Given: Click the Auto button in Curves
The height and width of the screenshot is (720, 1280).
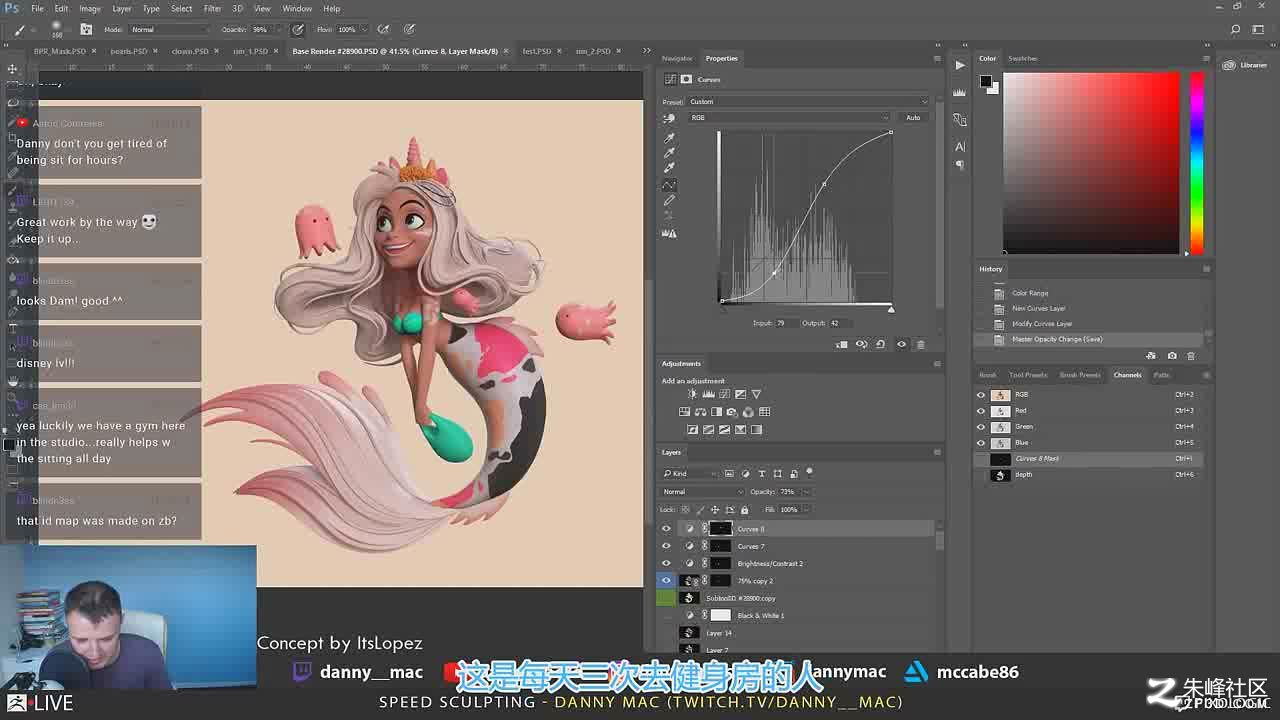Looking at the screenshot, I should (913, 118).
